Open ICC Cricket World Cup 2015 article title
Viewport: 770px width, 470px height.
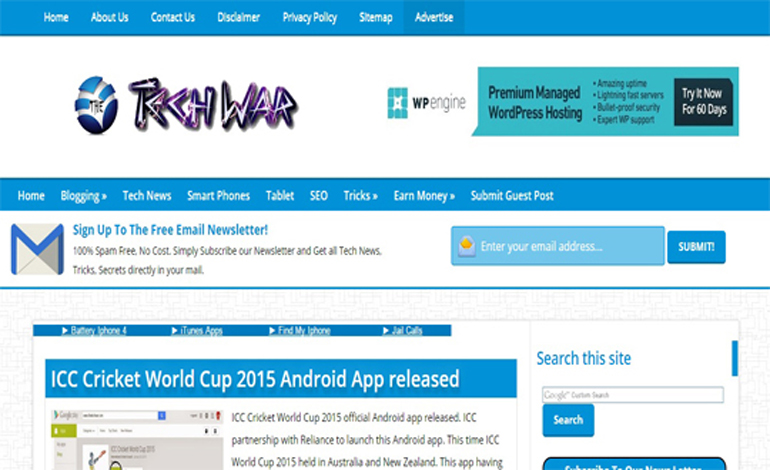[255, 379]
